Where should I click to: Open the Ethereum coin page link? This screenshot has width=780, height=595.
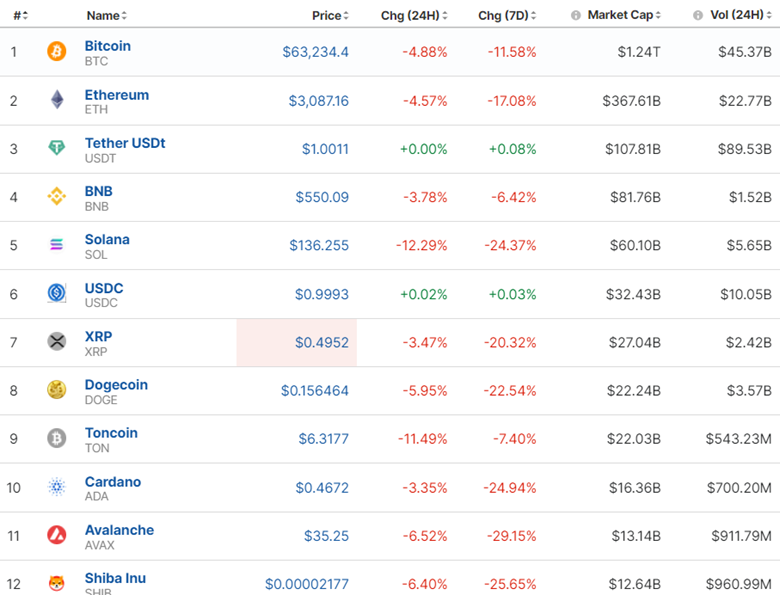pyautogui.click(x=116, y=95)
